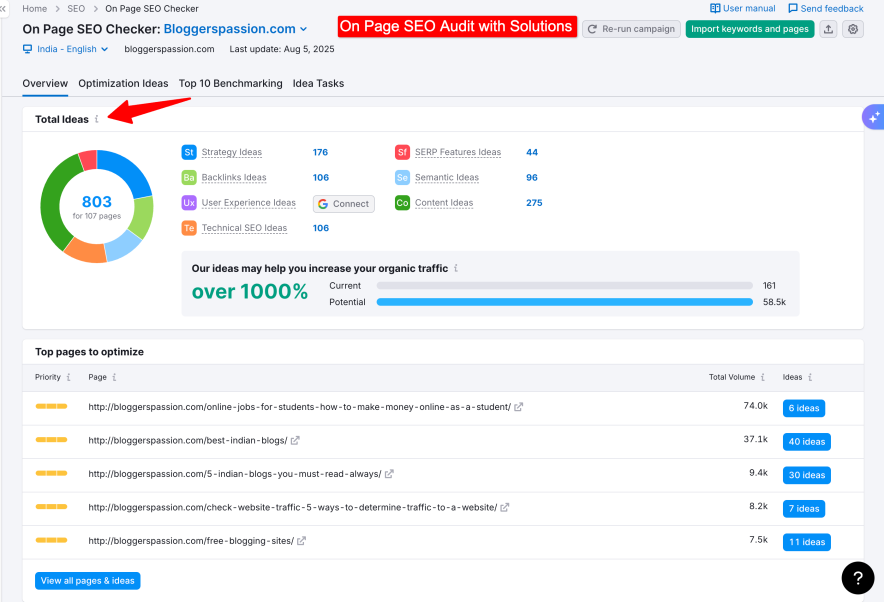Open the floating help question mark
This screenshot has width=884, height=602.
(858, 578)
